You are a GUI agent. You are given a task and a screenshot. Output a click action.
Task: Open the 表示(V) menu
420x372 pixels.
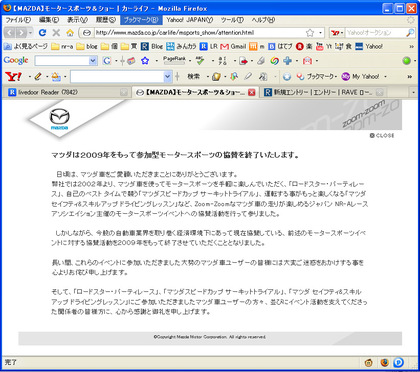pyautogui.click(x=77, y=20)
